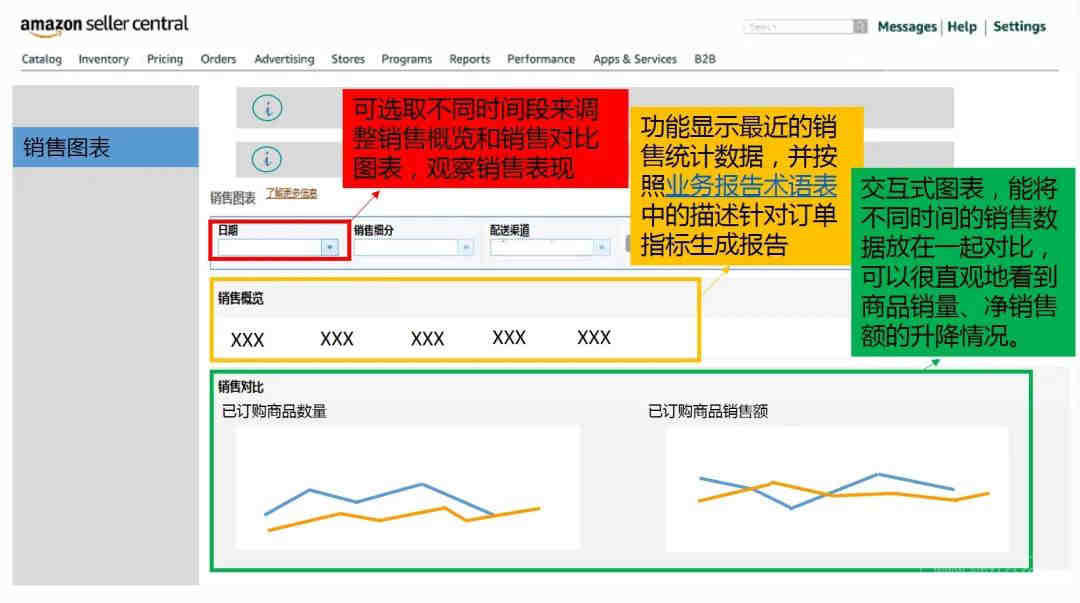Click the 已订购商品数量 chart title
The image size is (1080, 603).
coord(274,411)
